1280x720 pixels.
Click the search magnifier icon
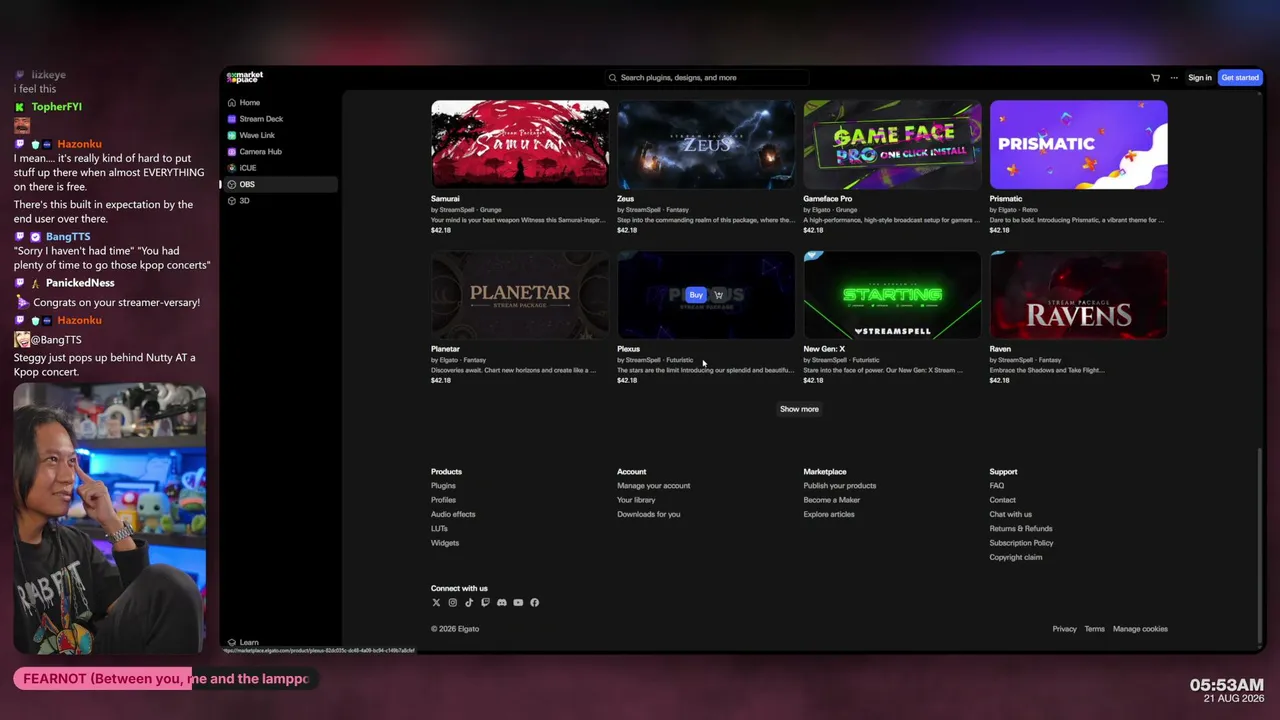click(x=613, y=78)
